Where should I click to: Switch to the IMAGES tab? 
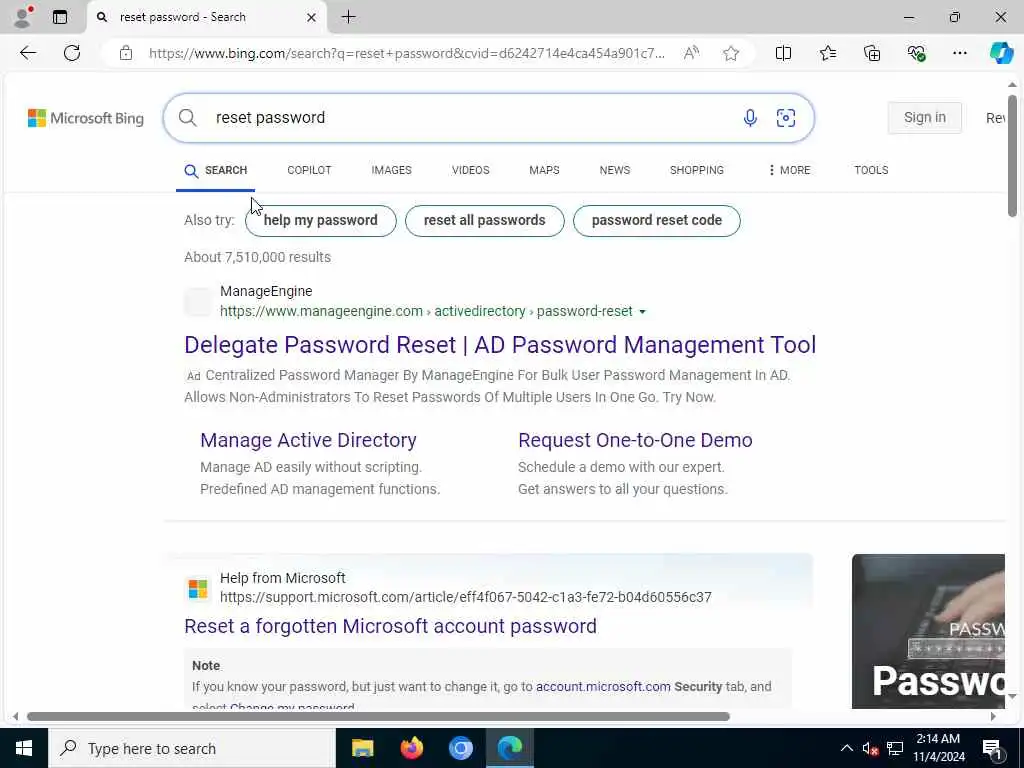point(391,170)
